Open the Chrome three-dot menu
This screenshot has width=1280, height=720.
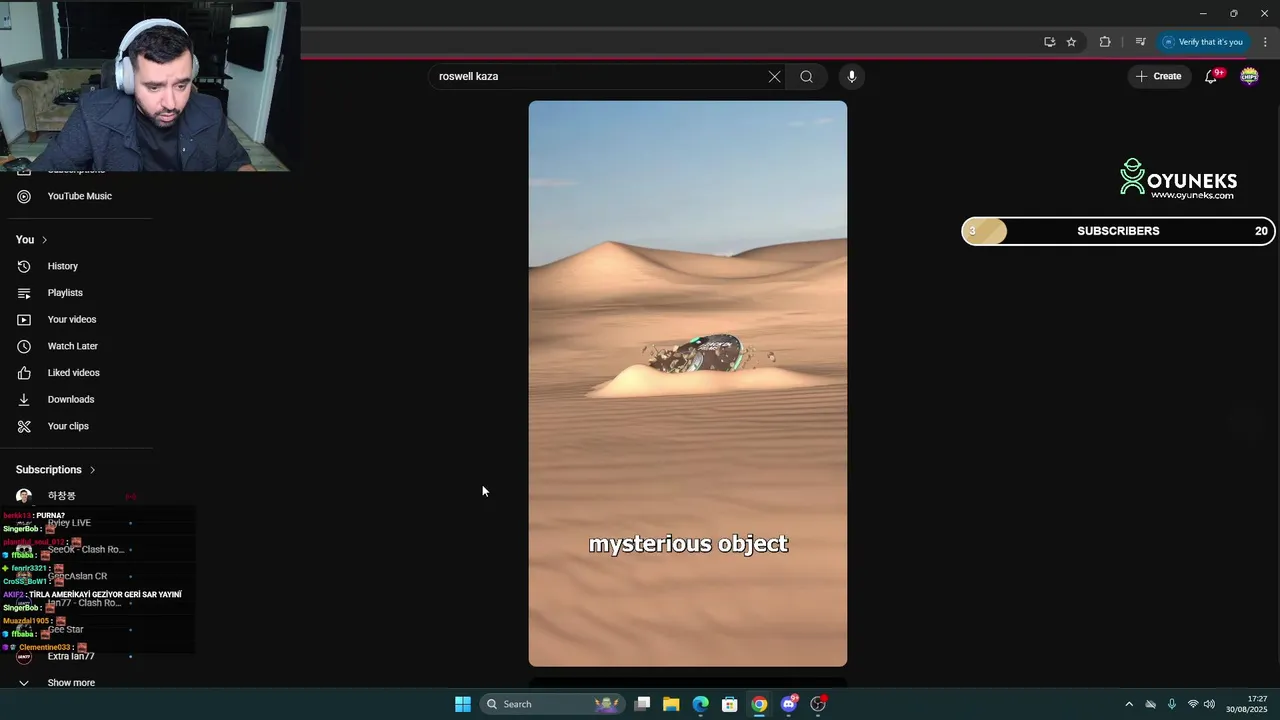pyautogui.click(x=1265, y=42)
